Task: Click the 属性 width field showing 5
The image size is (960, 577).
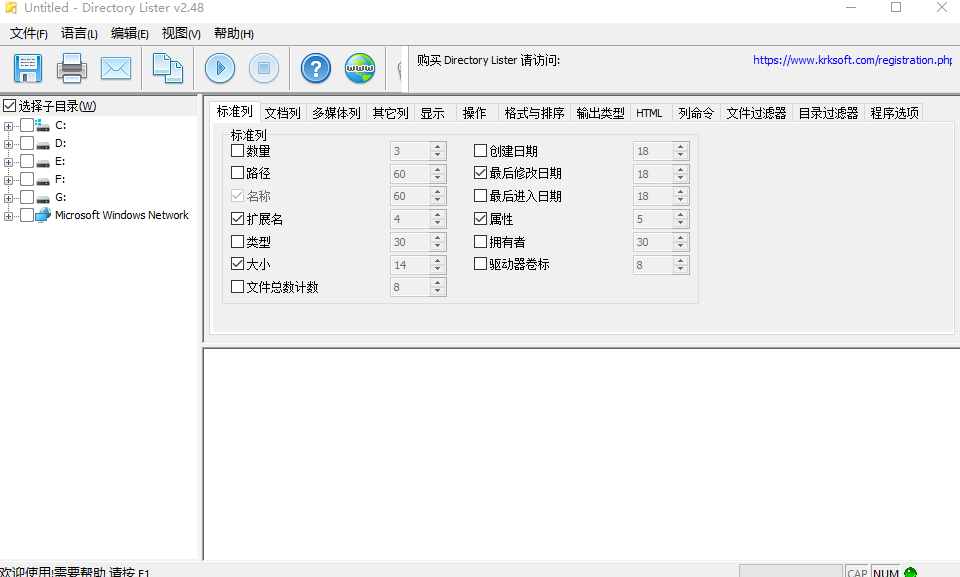Action: click(653, 219)
